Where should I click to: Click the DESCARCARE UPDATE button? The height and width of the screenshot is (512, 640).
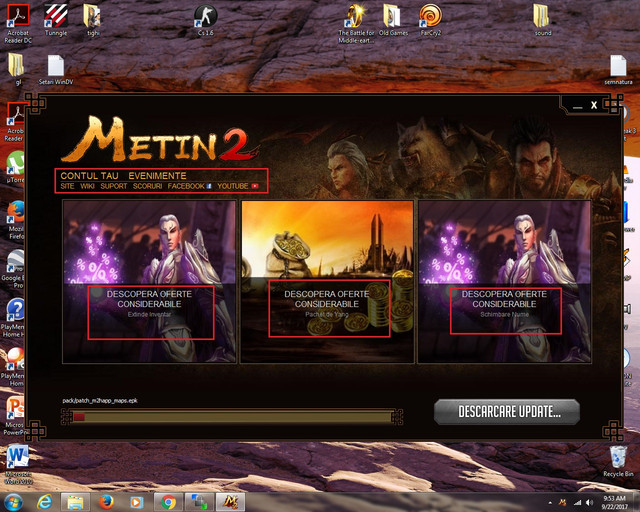(x=507, y=412)
